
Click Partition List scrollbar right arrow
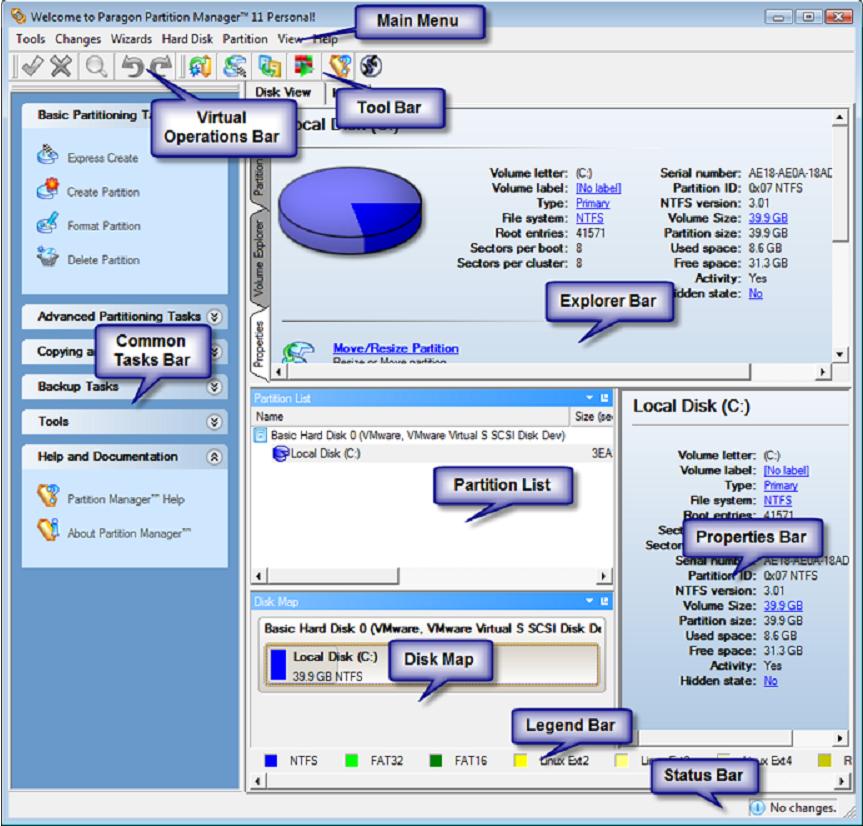click(604, 576)
